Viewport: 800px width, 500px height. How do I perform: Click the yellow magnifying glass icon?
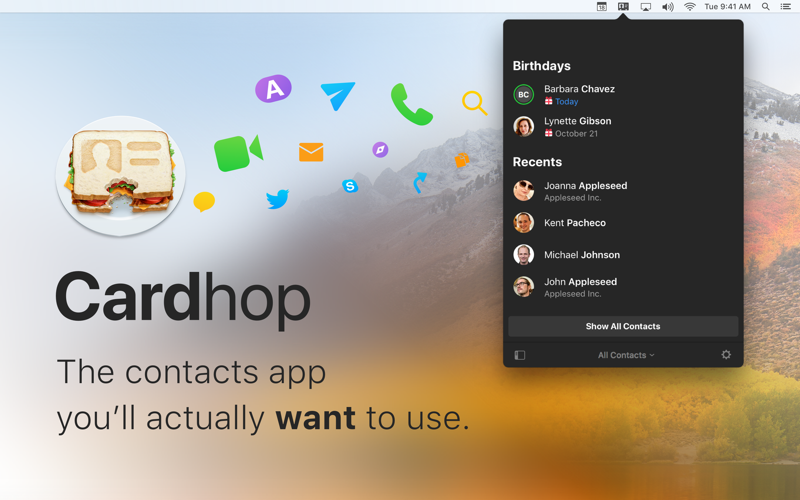pyautogui.click(x=474, y=103)
